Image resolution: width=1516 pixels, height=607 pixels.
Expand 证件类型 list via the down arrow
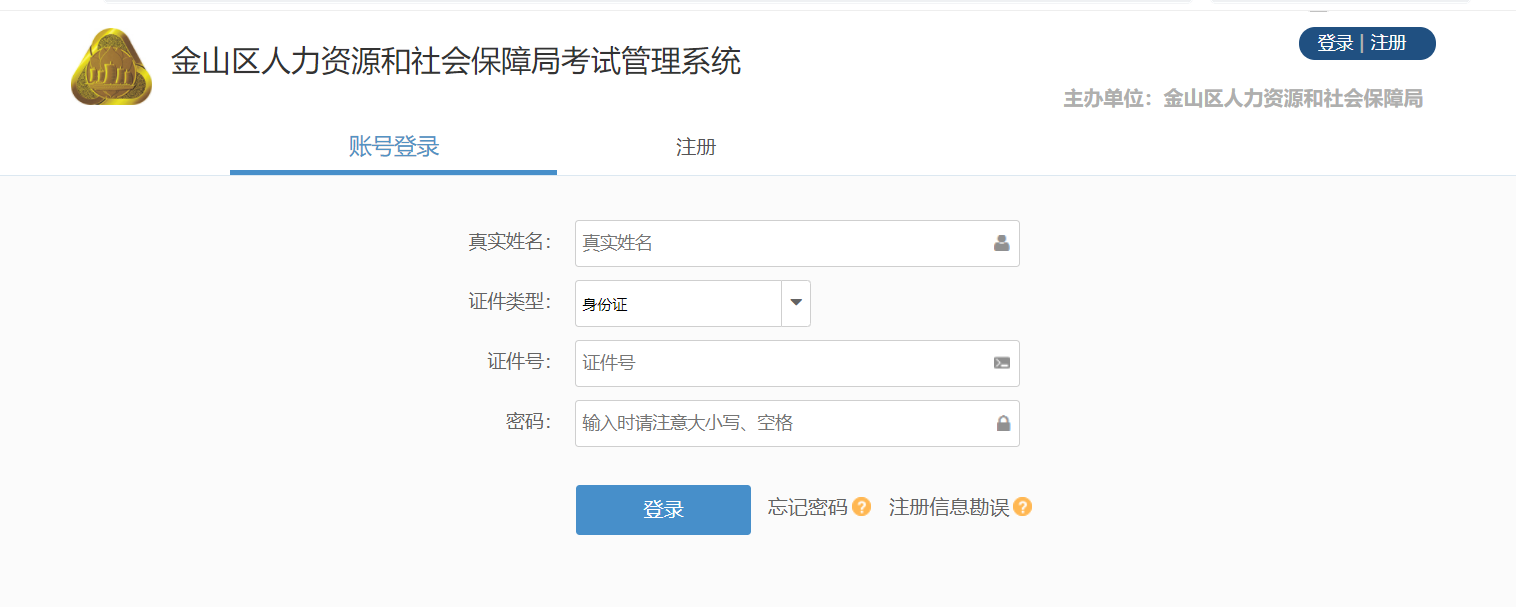pos(796,303)
